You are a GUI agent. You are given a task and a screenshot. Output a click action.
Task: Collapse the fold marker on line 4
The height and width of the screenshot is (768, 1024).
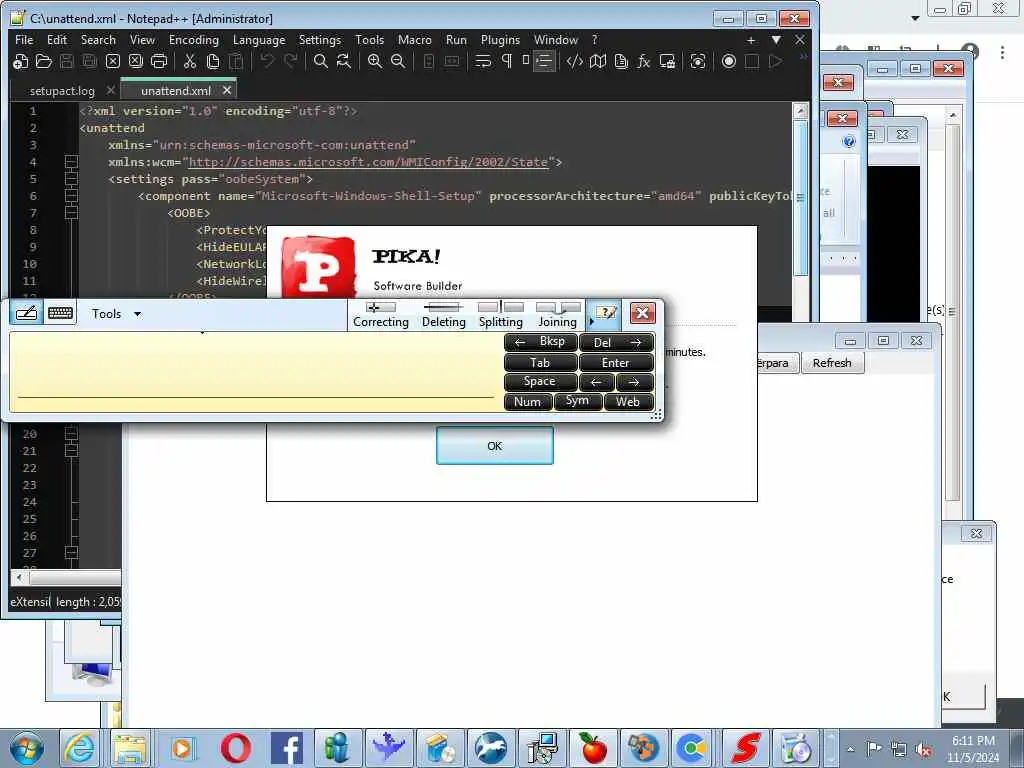(x=72, y=162)
